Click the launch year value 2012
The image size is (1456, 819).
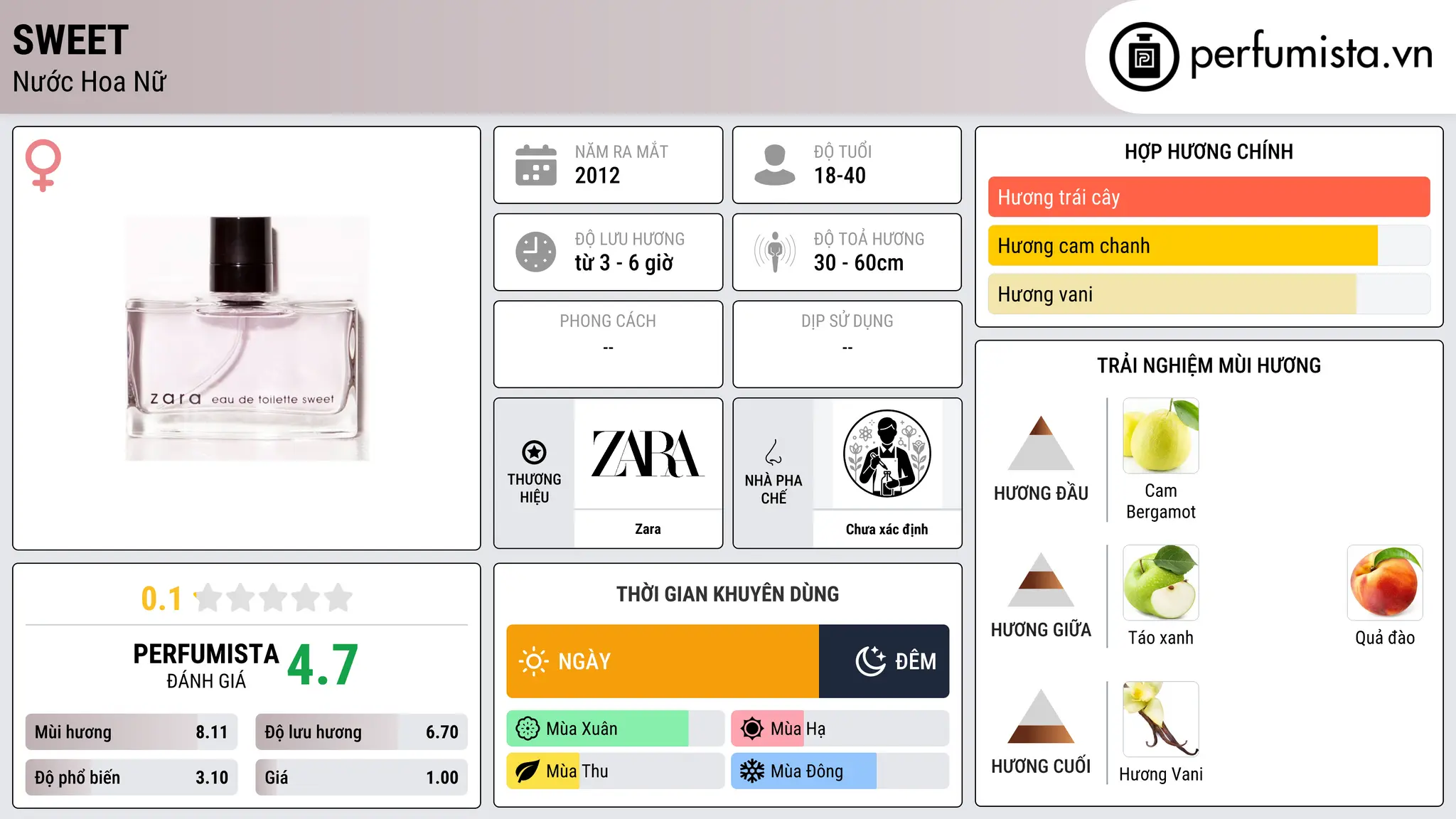click(597, 176)
